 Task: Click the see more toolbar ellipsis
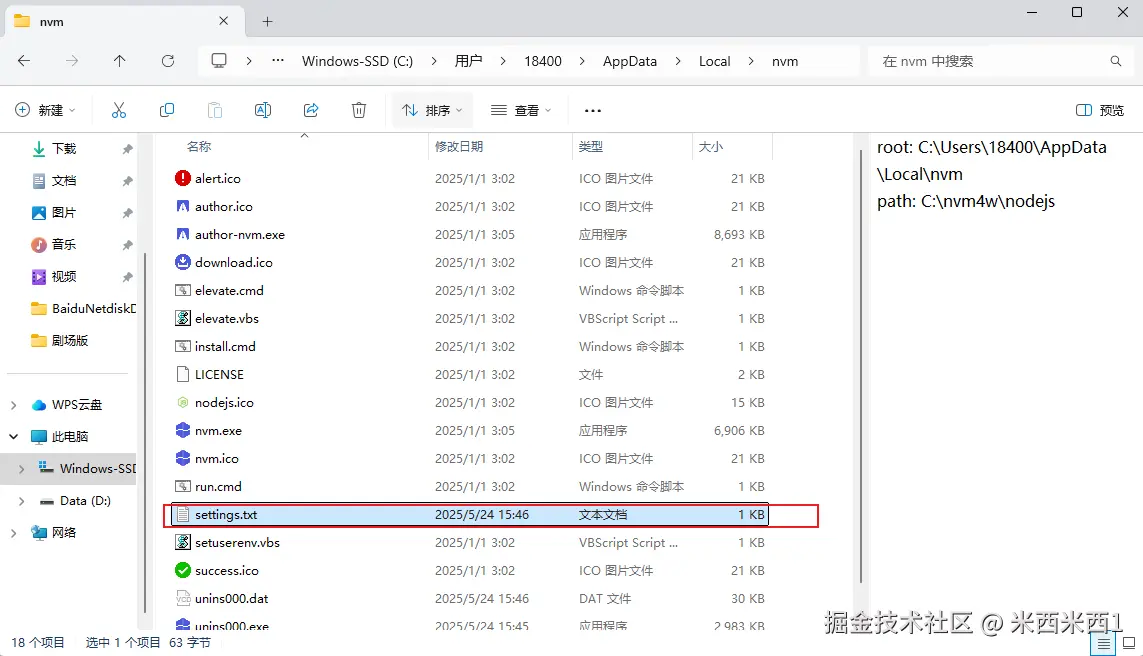(593, 110)
